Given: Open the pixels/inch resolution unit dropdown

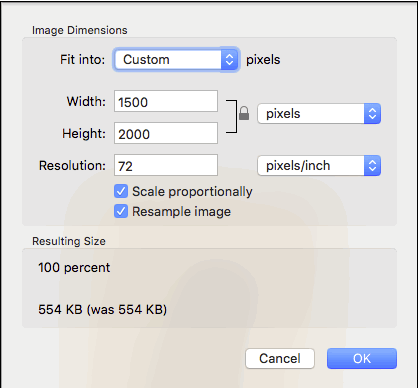Looking at the screenshot, I should pyautogui.click(x=319, y=166).
